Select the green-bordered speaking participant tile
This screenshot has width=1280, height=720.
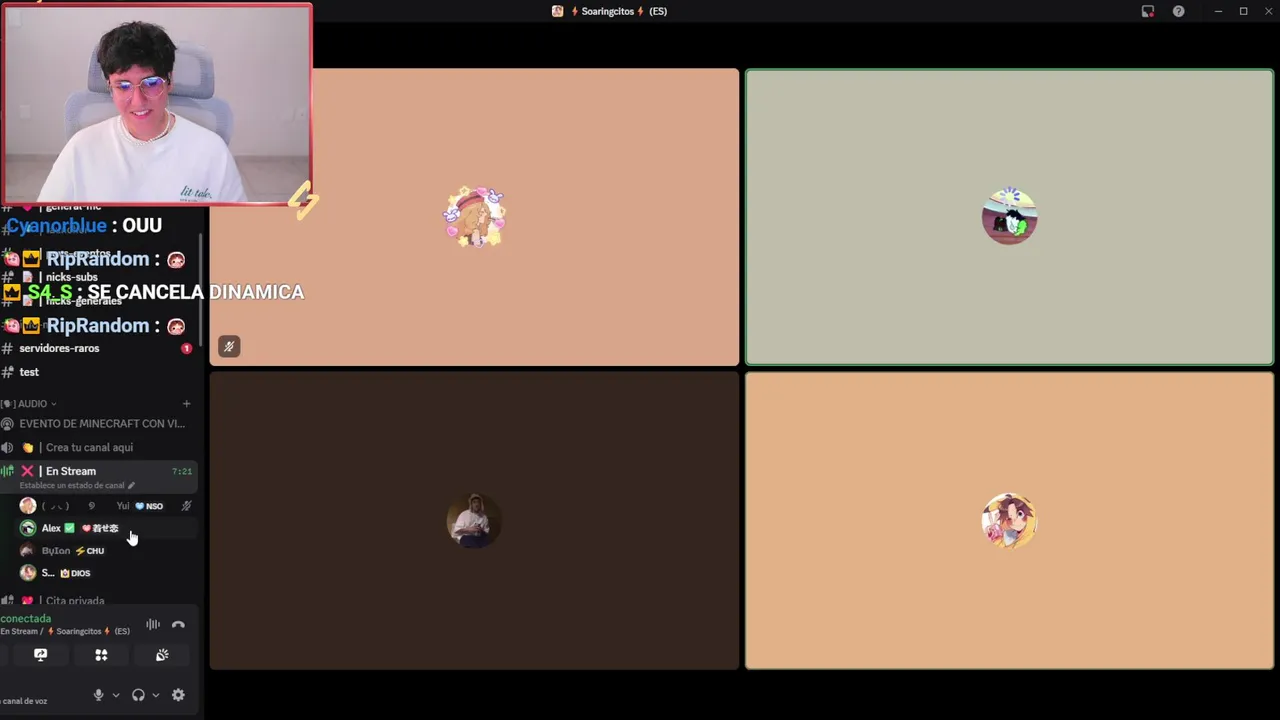click(x=1009, y=217)
